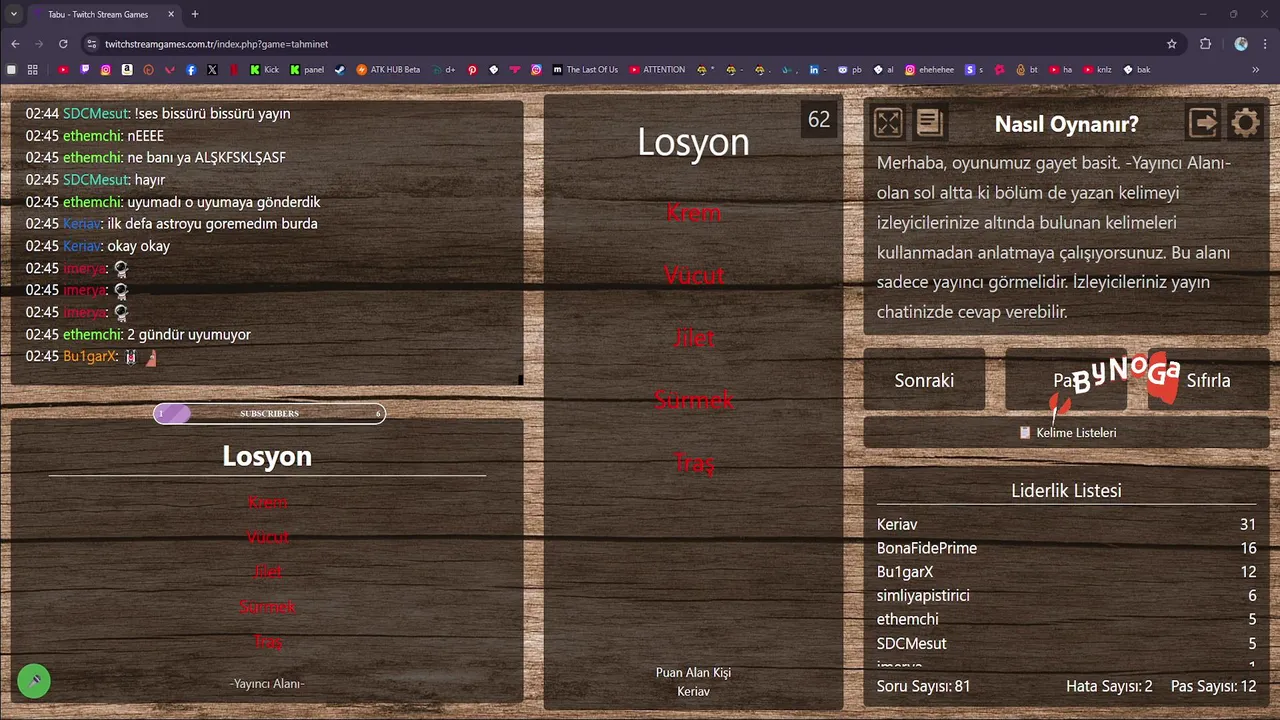Open the Twitch bookmark icon
The image size is (1280, 720).
84,70
